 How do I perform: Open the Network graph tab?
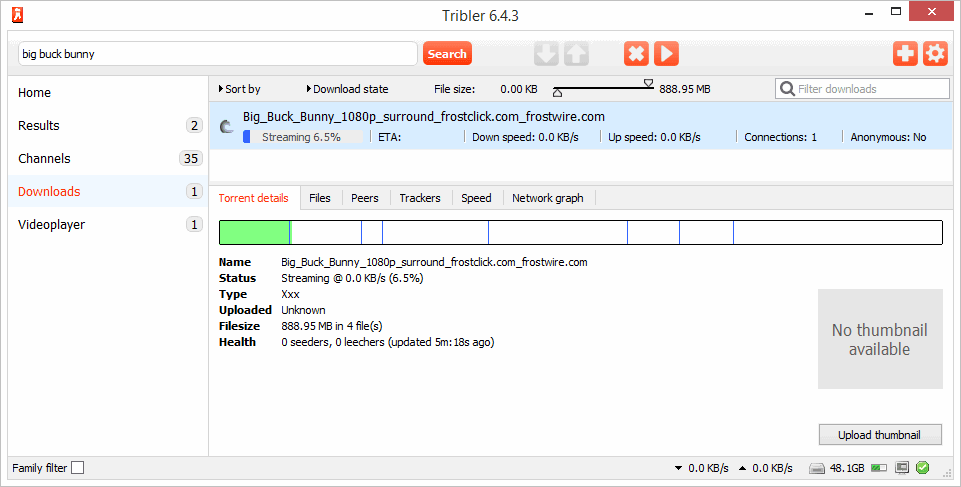[x=547, y=198]
